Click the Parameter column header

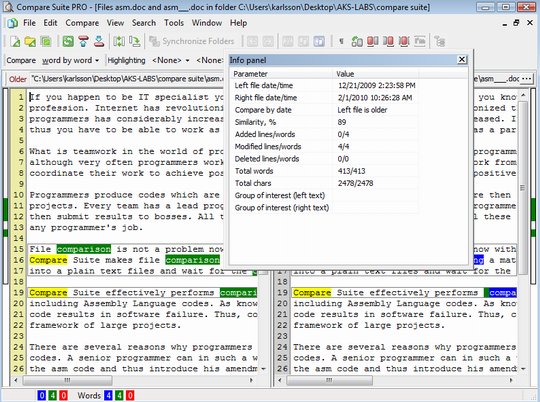281,74
